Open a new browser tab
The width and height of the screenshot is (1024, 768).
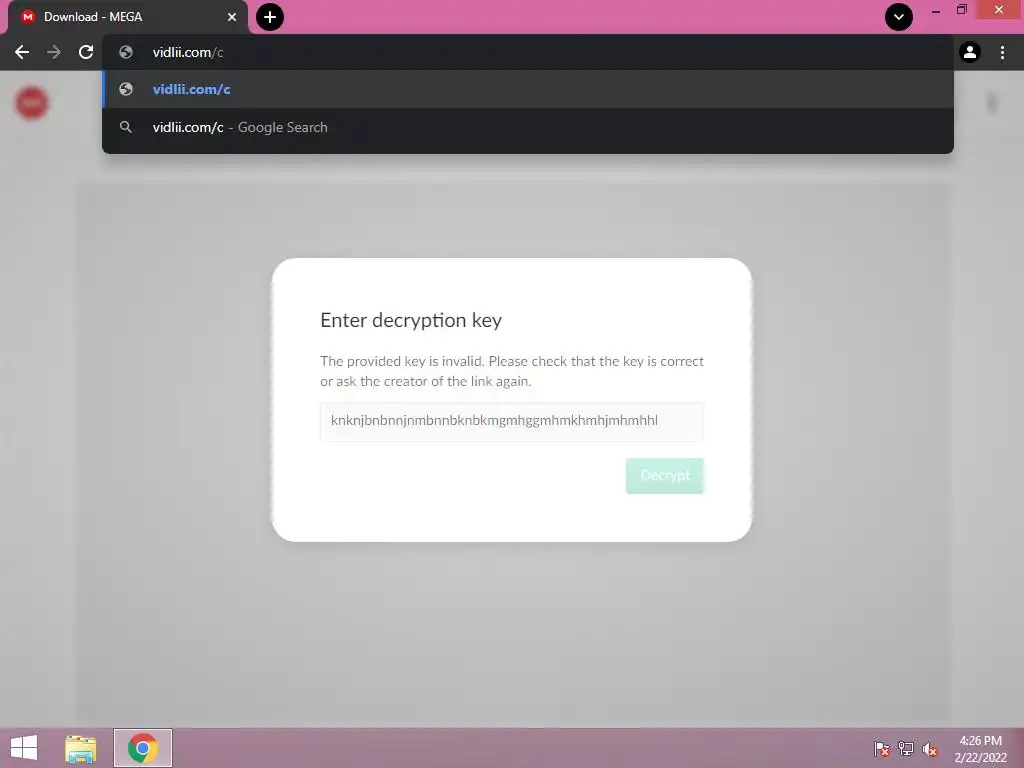[270, 17]
